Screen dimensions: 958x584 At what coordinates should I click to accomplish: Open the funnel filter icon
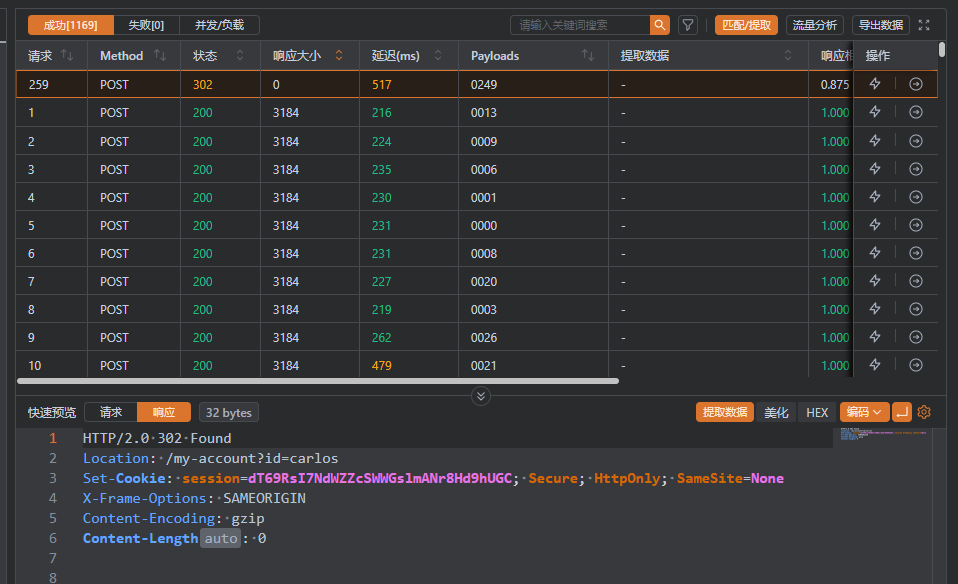[x=688, y=25]
